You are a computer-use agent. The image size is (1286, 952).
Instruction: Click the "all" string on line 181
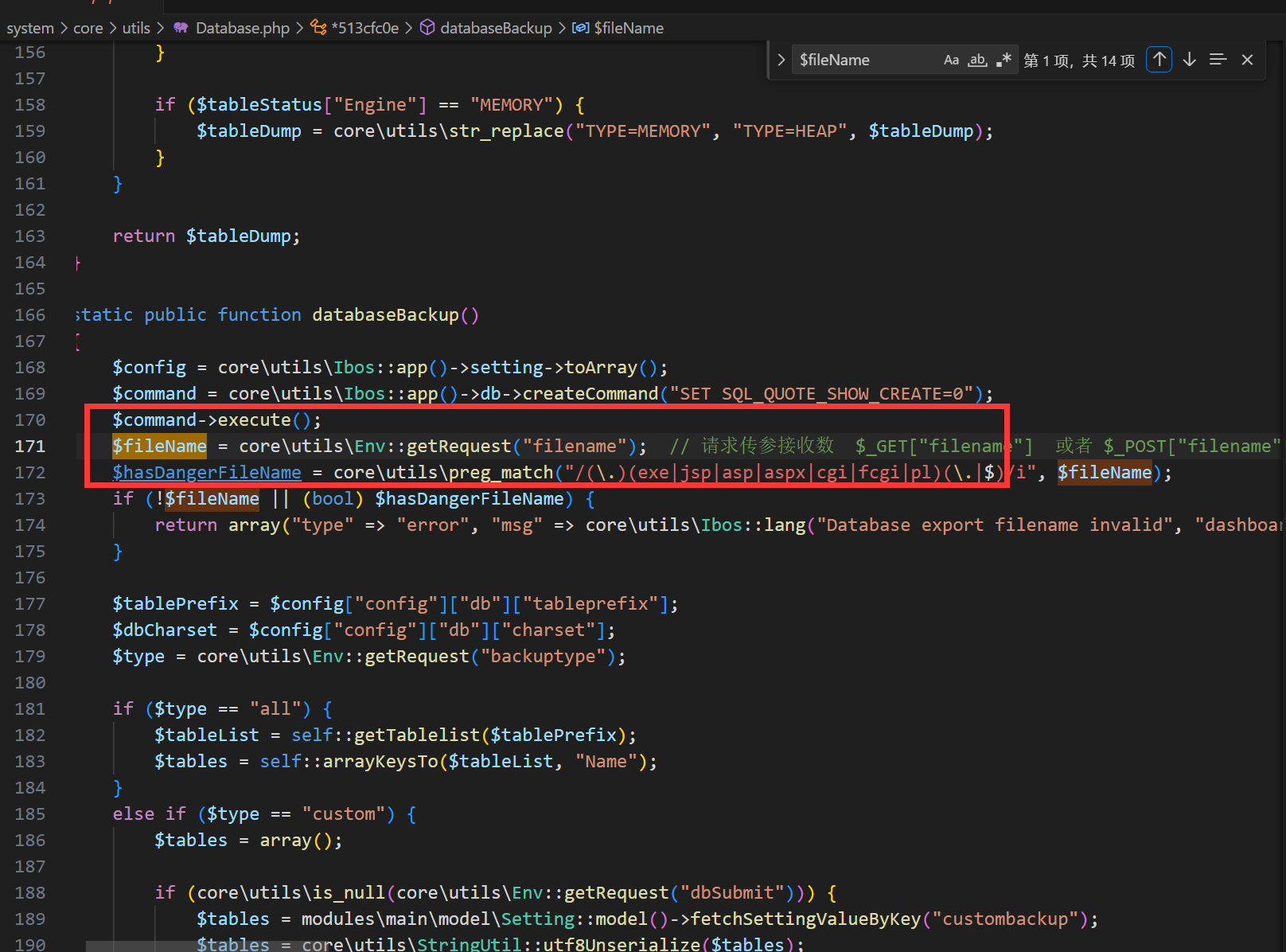click(x=275, y=709)
